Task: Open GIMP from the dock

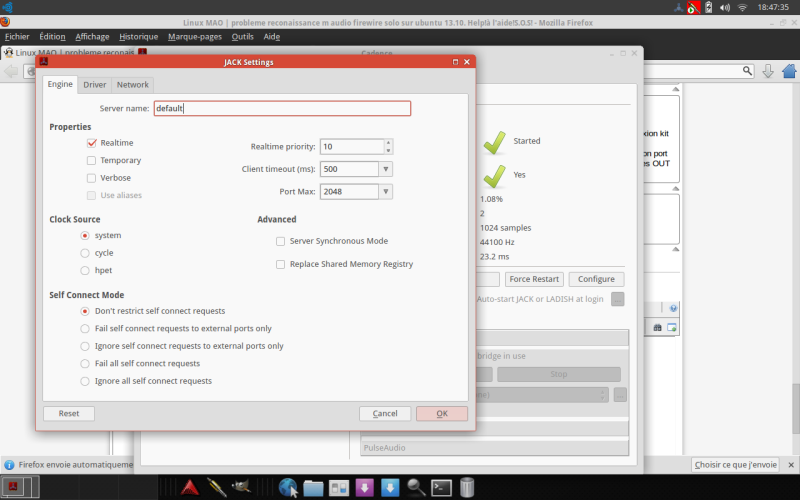Action: coord(241,487)
